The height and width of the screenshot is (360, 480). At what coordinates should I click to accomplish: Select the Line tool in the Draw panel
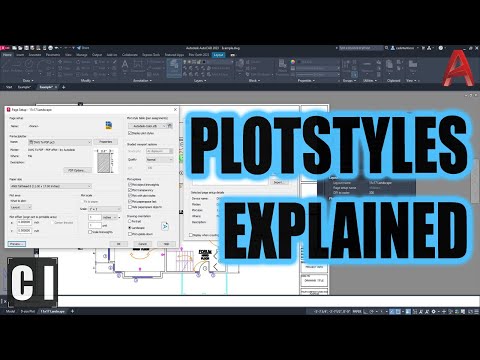click(x=6, y=65)
